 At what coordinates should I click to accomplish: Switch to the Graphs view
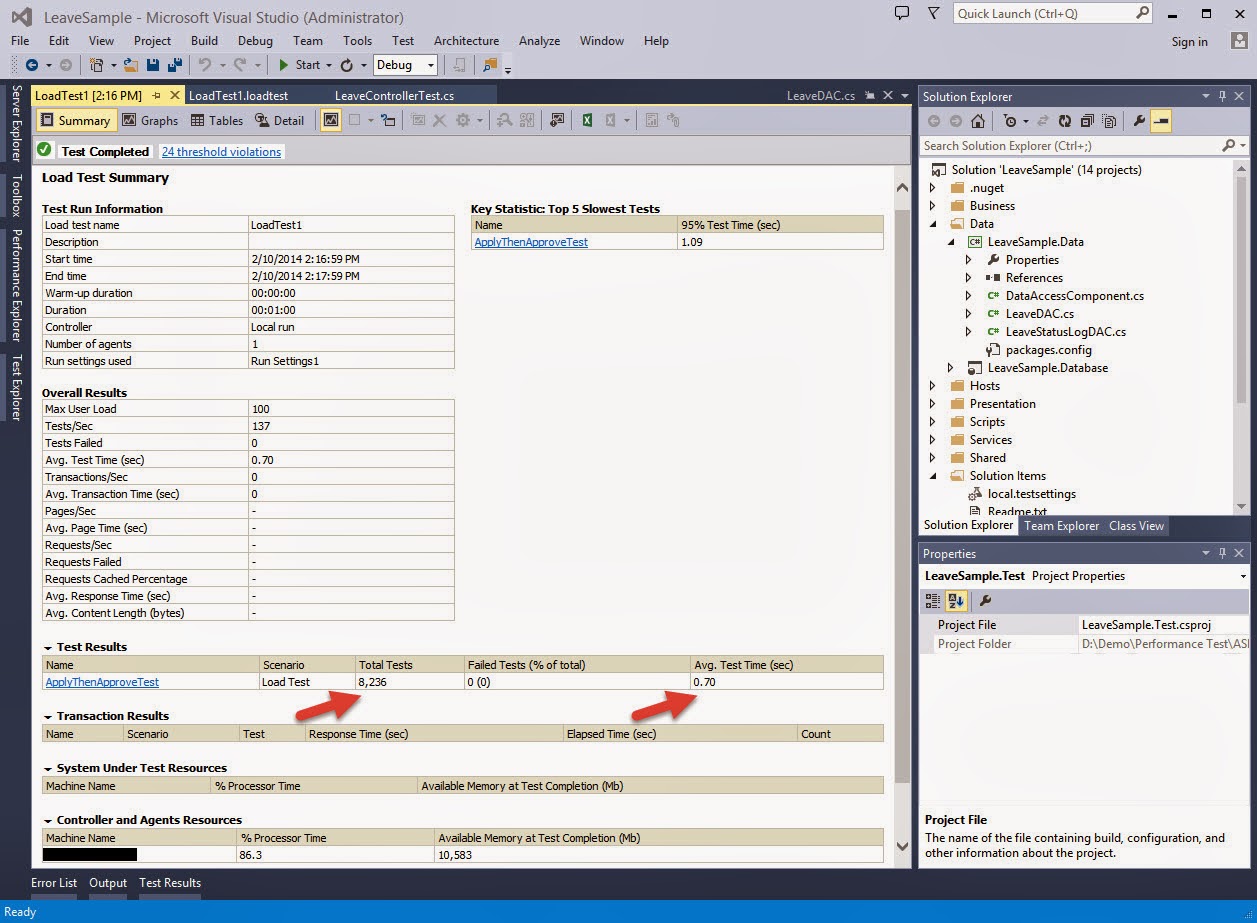click(150, 120)
